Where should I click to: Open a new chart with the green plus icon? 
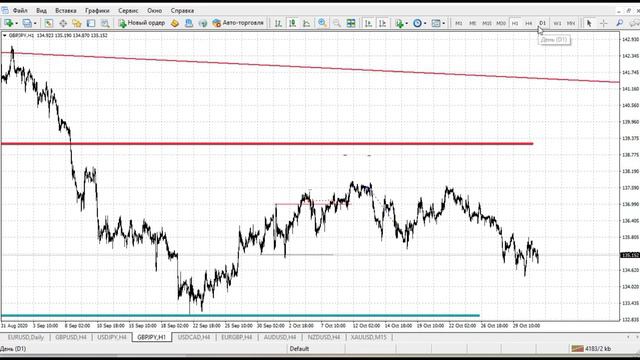[x=9, y=23]
